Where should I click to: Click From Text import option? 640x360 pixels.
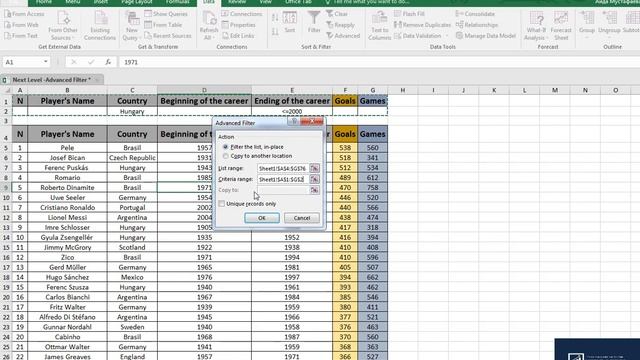[x=21, y=36]
